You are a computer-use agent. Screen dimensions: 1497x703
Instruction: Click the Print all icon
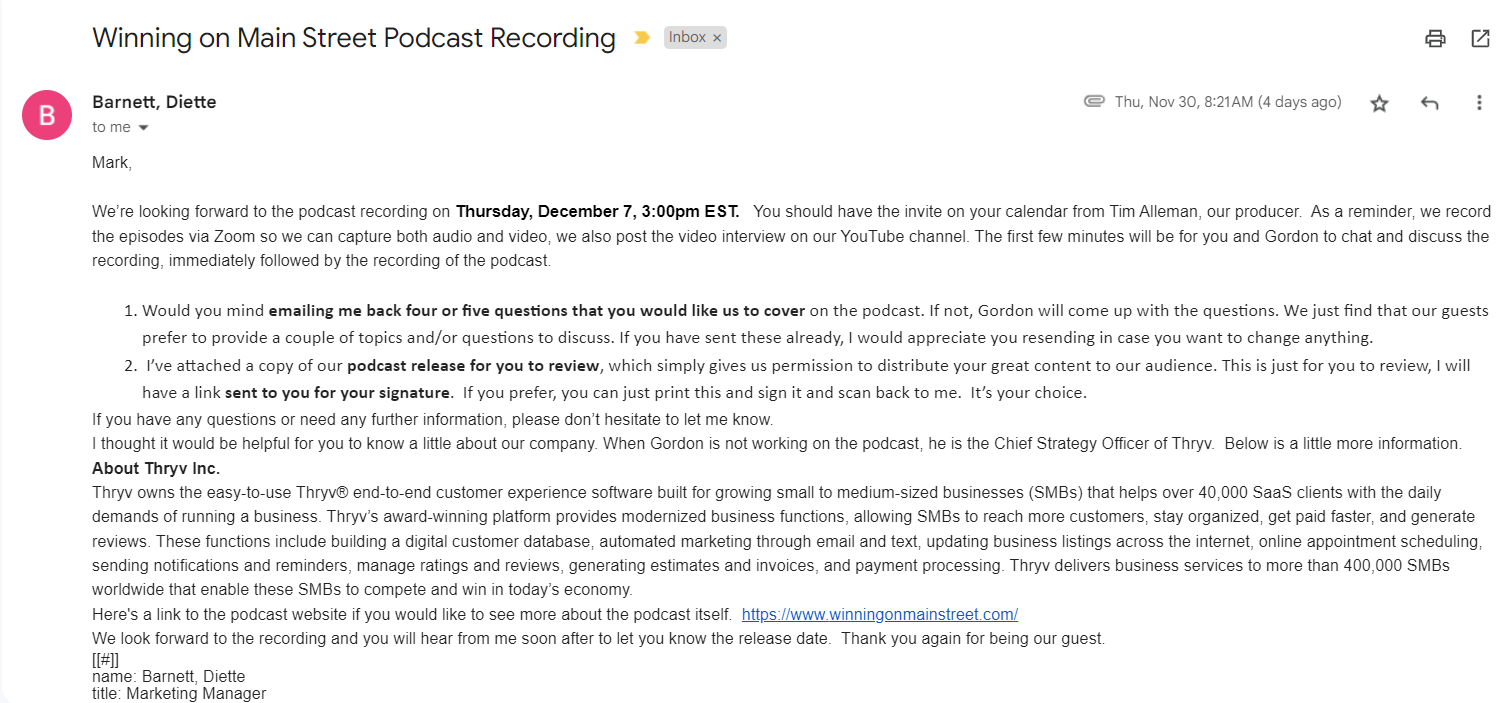click(x=1435, y=39)
